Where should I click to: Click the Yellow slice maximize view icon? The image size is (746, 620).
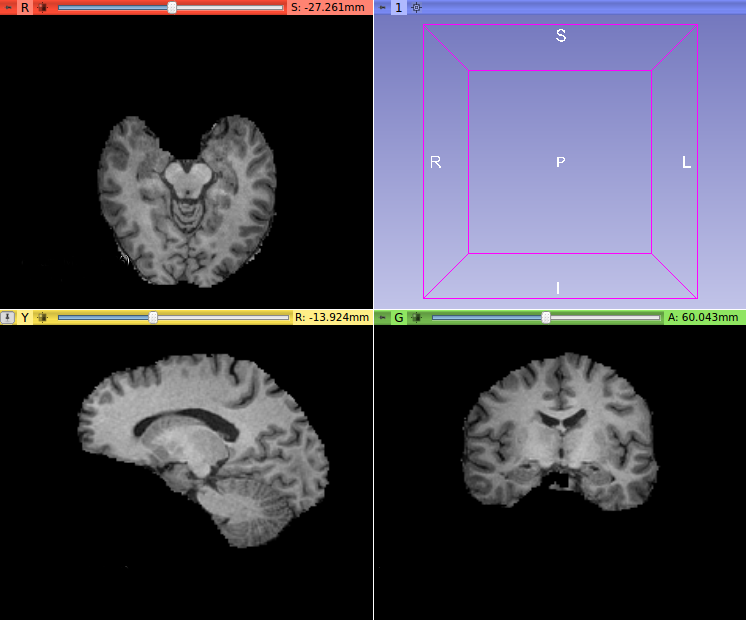(x=42, y=317)
